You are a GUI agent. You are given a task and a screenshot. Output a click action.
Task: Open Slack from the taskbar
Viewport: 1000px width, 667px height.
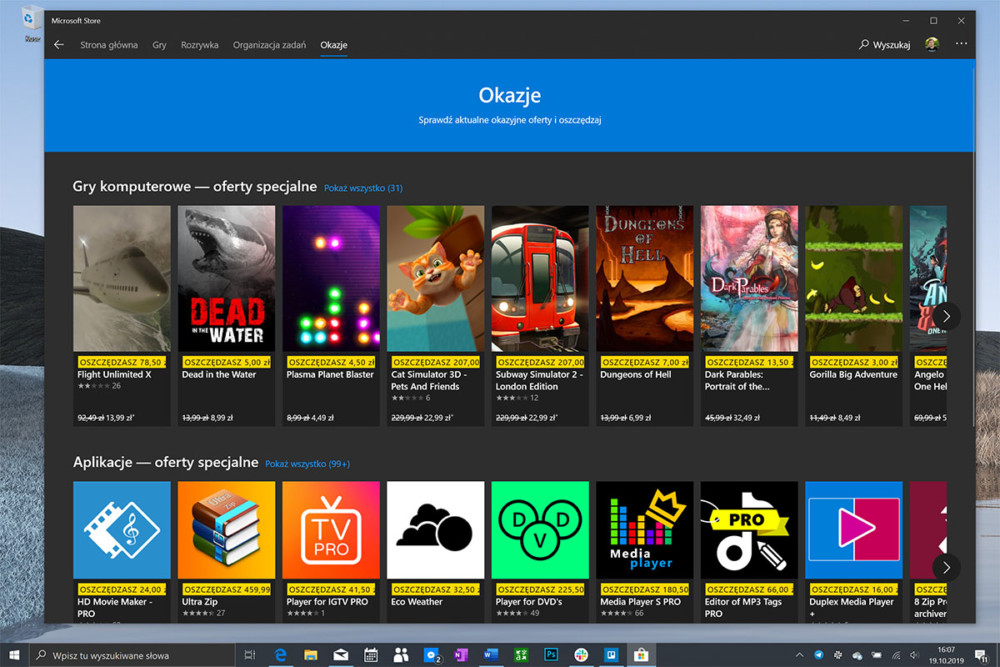581,655
